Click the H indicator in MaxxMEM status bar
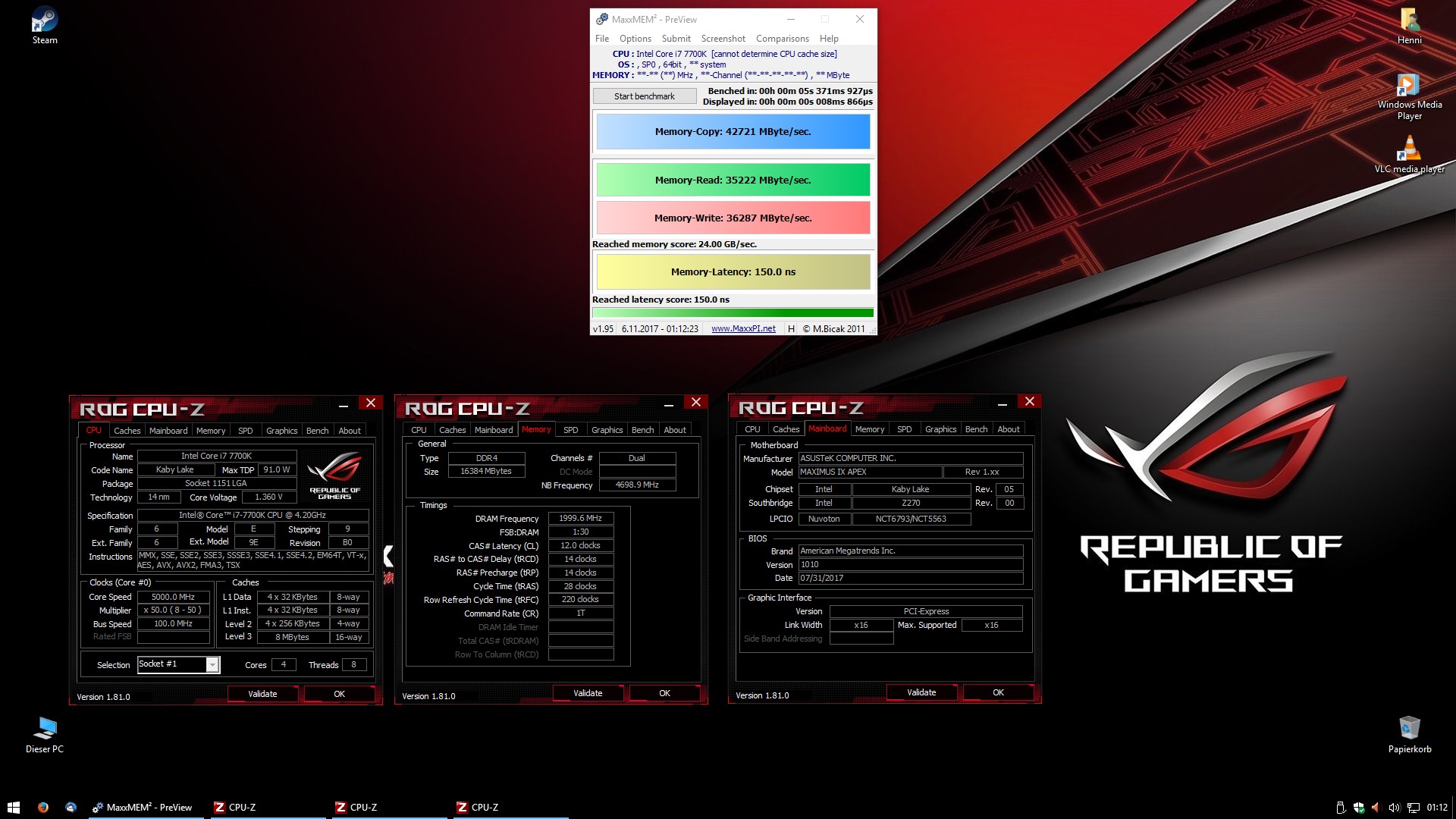 click(x=791, y=329)
